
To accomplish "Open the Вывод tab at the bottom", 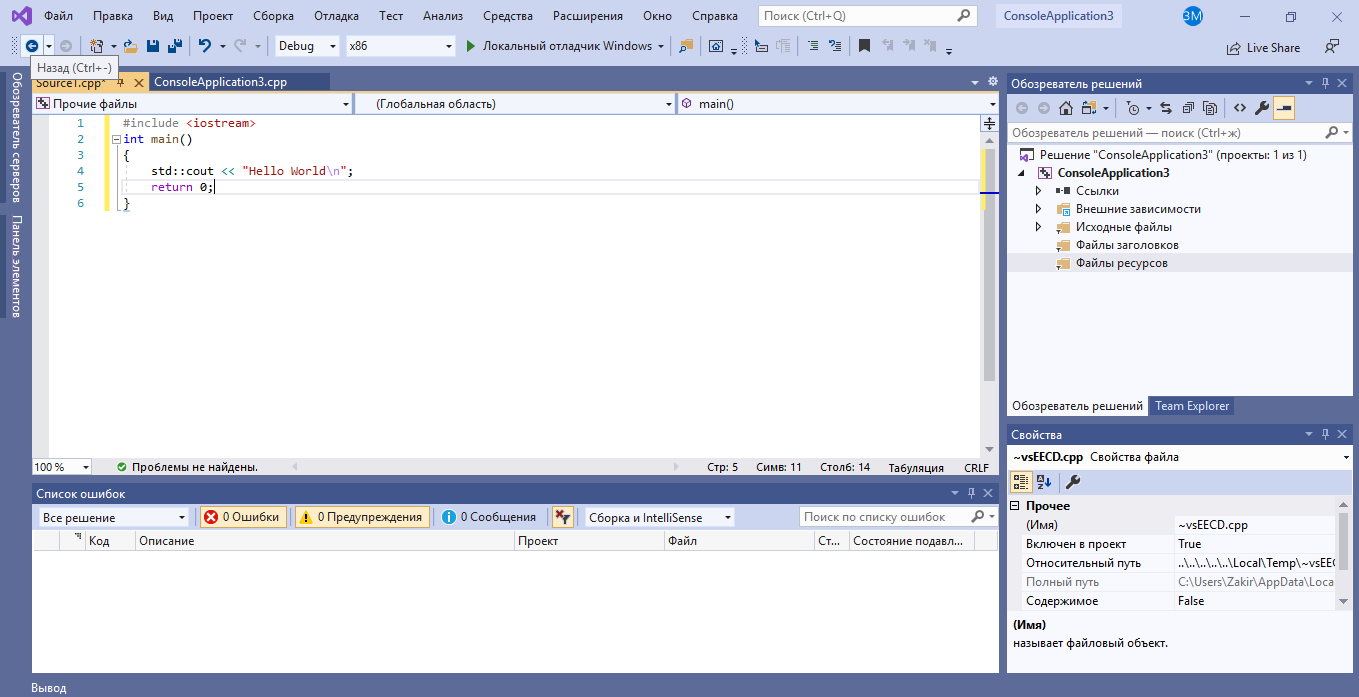I will pos(49,688).
